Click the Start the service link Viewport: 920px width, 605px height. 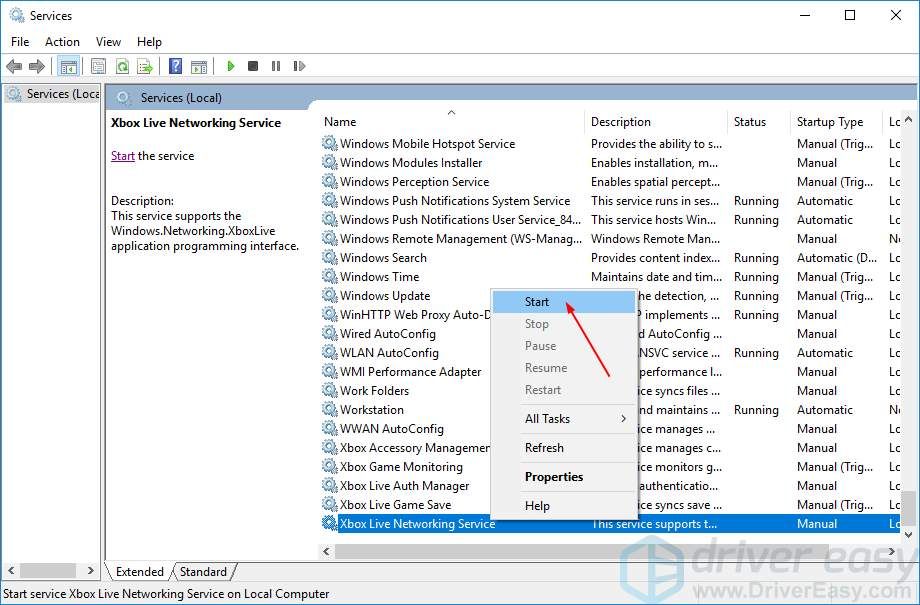tap(122, 156)
